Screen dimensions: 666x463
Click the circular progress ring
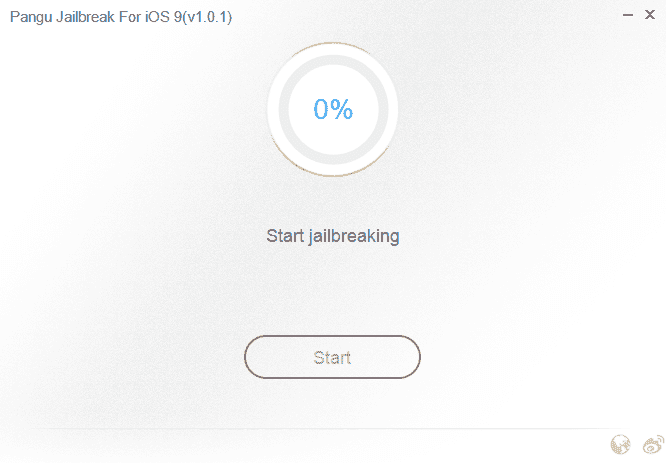(333, 110)
